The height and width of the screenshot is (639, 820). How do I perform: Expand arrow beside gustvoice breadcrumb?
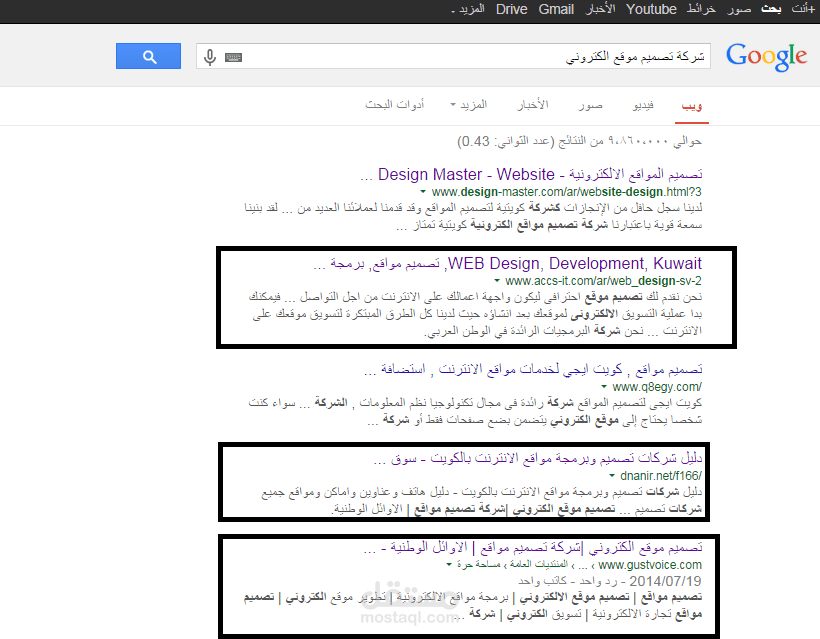pyautogui.click(x=449, y=565)
